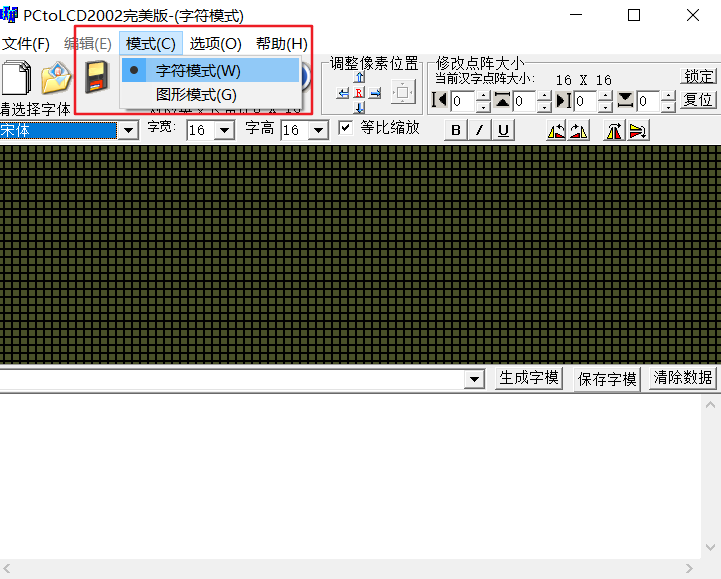Click the new file icon in toolbar
This screenshot has width=721, height=579.
17,77
